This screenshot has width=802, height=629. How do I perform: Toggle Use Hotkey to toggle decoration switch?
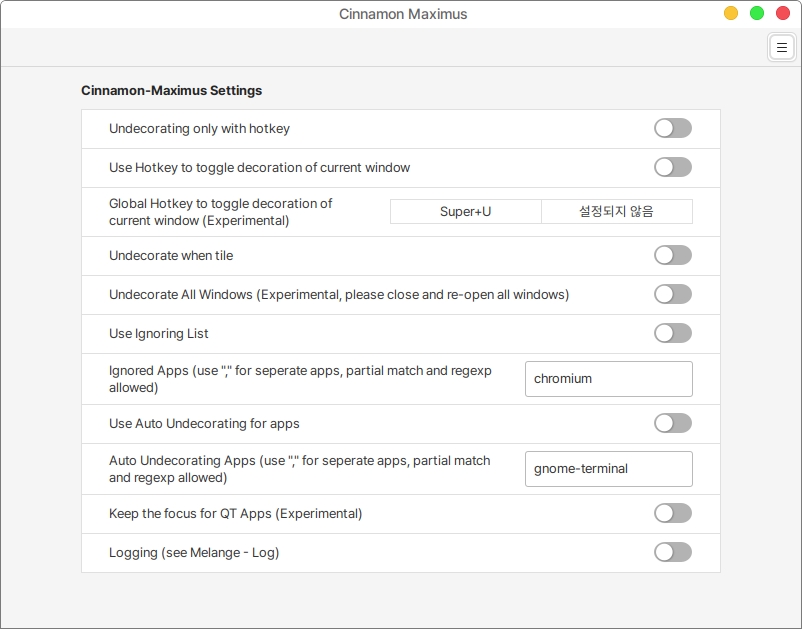point(672,167)
